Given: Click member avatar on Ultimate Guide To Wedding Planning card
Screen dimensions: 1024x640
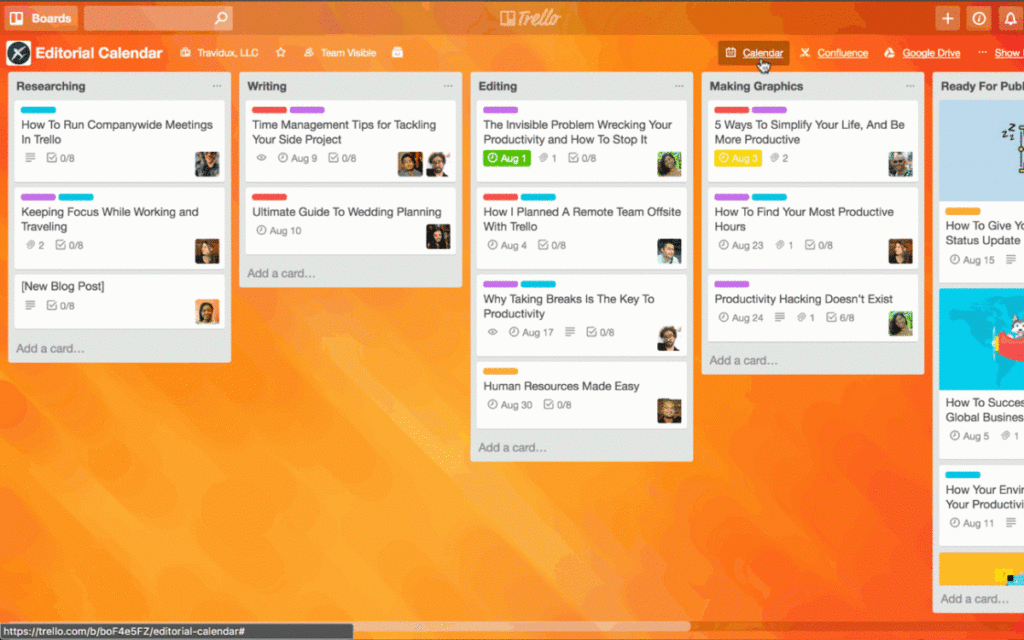Looking at the screenshot, I should (438, 236).
